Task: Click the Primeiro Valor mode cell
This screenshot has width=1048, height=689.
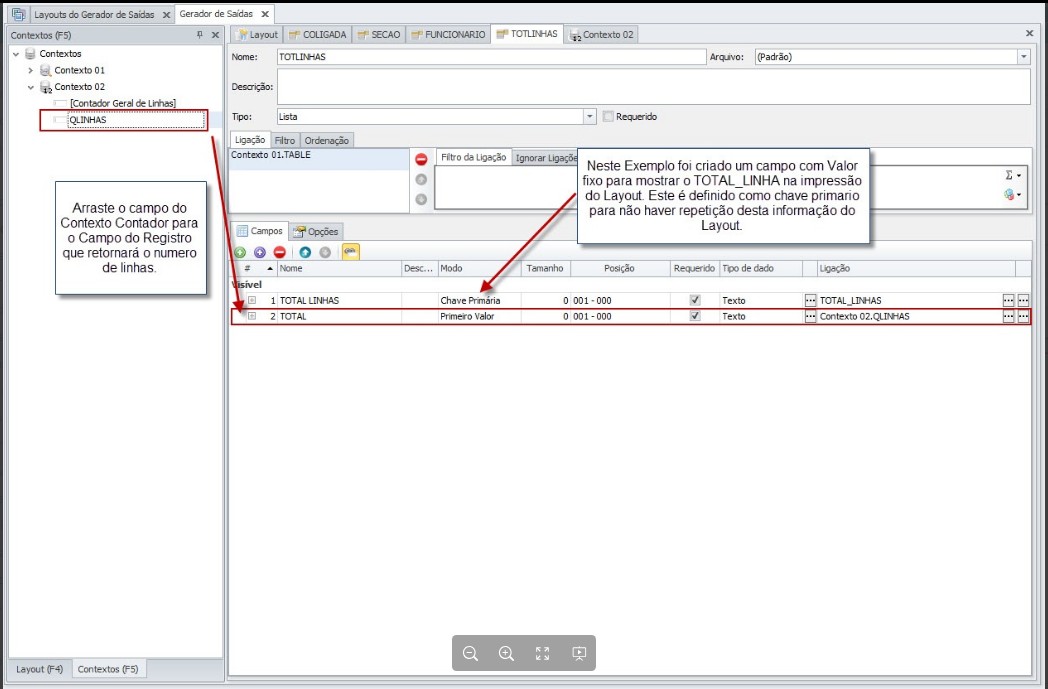Action: [479, 316]
